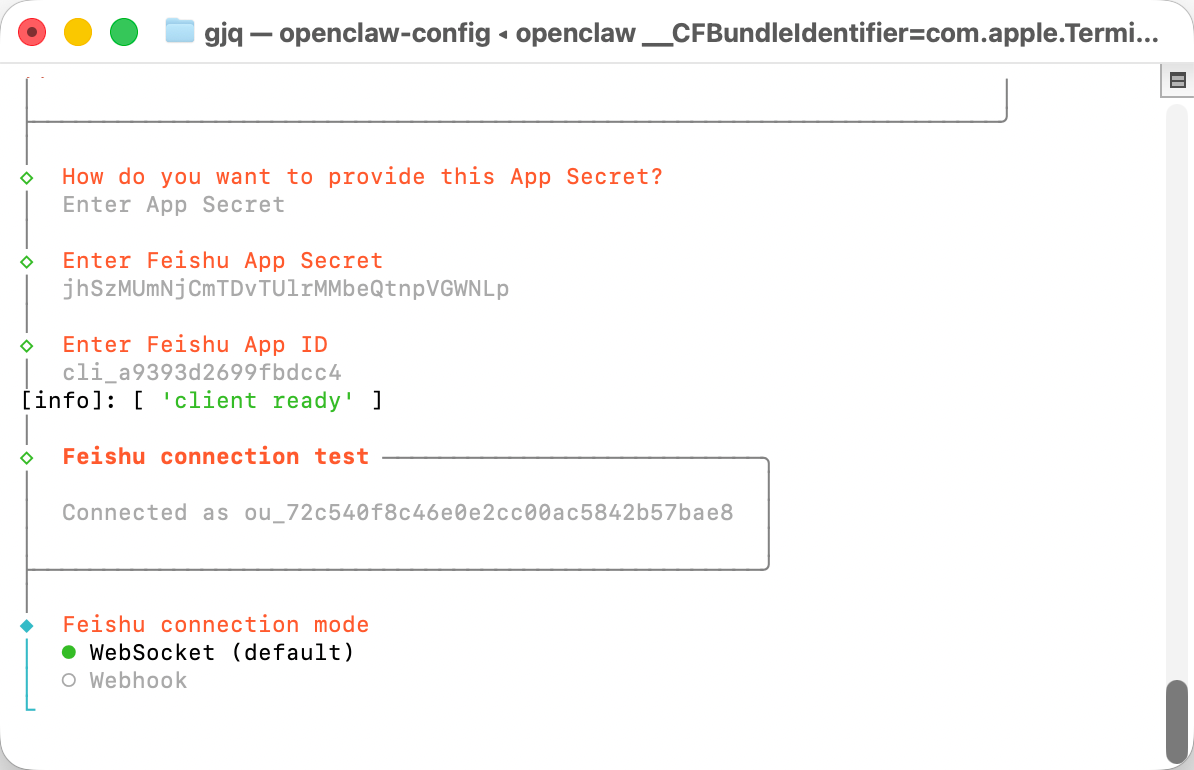Click the yellow minimize window button
The image size is (1194, 770).
(x=78, y=33)
